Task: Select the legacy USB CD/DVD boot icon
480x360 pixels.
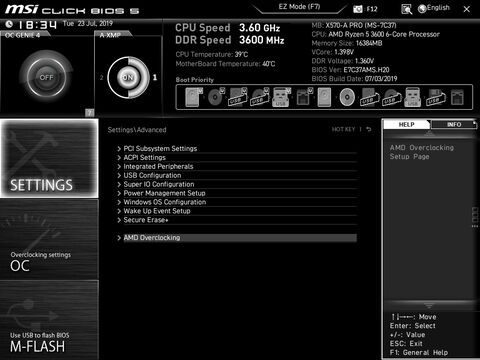Action: point(391,97)
